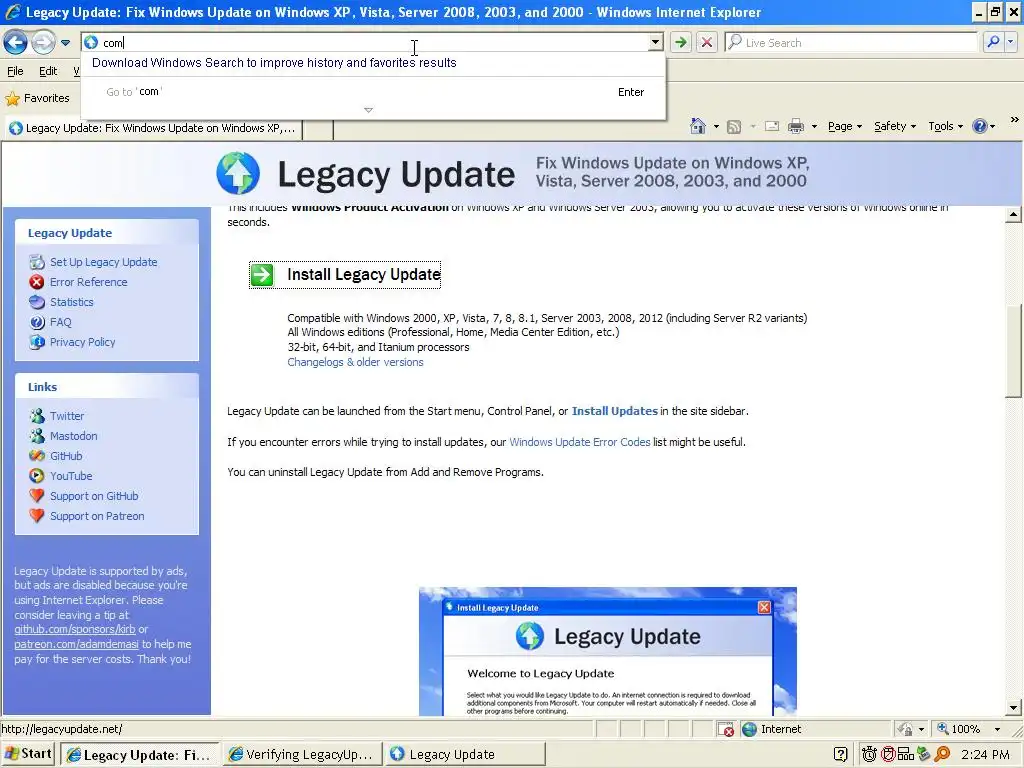1024x768 pixels.
Task: Click the 100% zoom level button
Action: [x=959, y=729]
